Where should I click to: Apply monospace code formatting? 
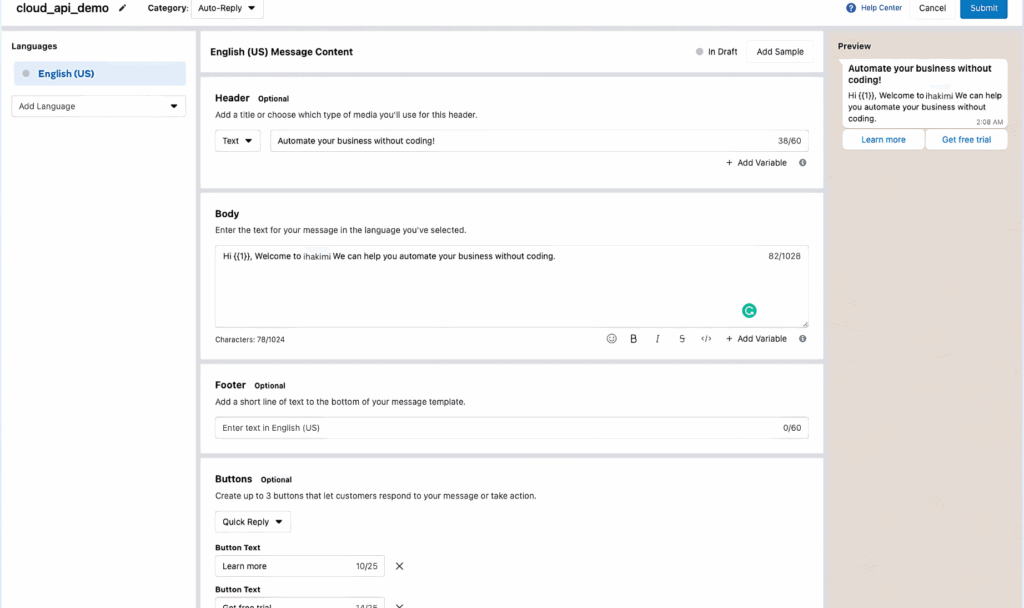706,339
